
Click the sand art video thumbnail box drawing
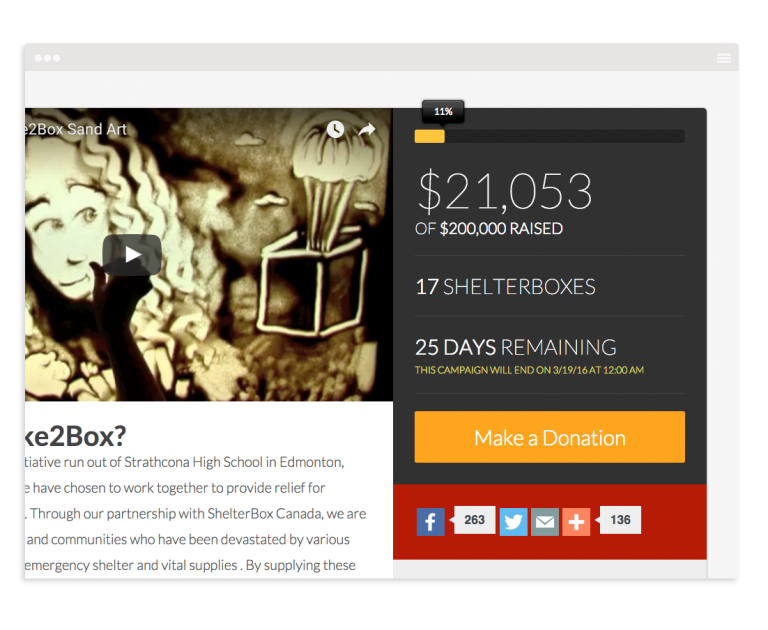pyautogui.click(x=315, y=281)
